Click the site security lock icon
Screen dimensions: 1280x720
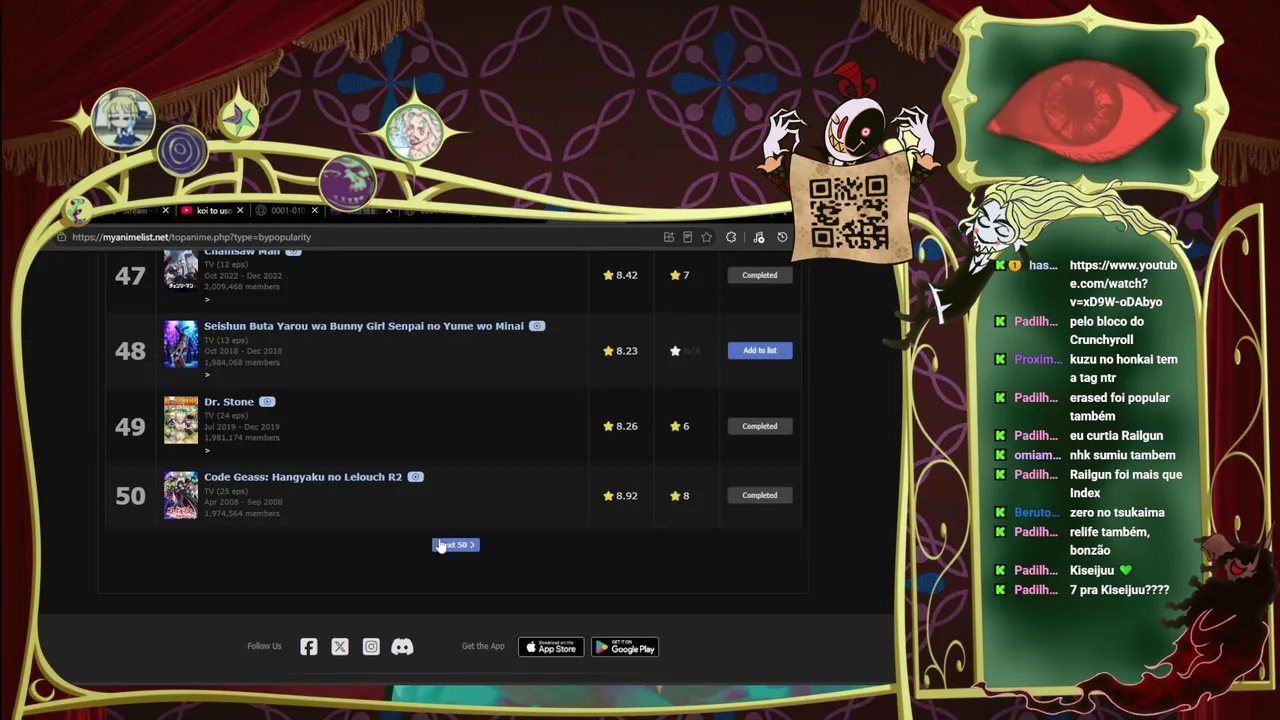[x=62, y=237]
